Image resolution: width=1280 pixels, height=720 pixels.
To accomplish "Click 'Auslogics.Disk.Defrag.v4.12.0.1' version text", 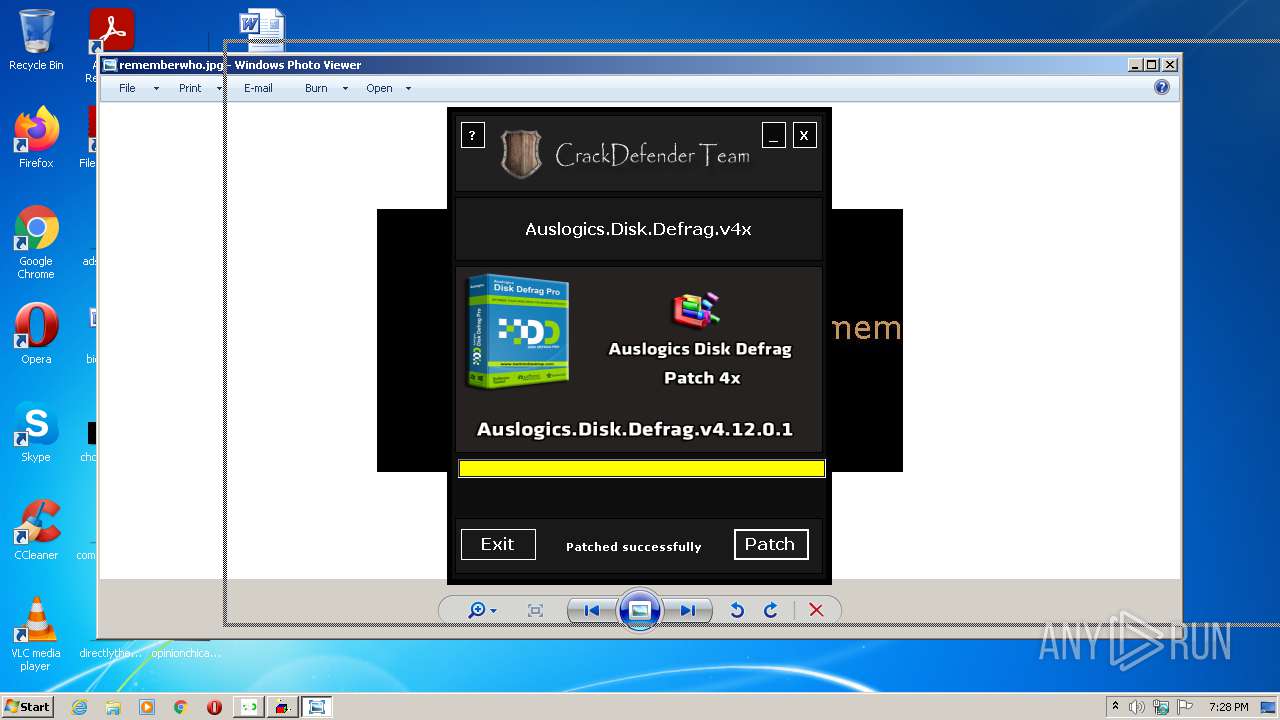I will [x=635, y=429].
